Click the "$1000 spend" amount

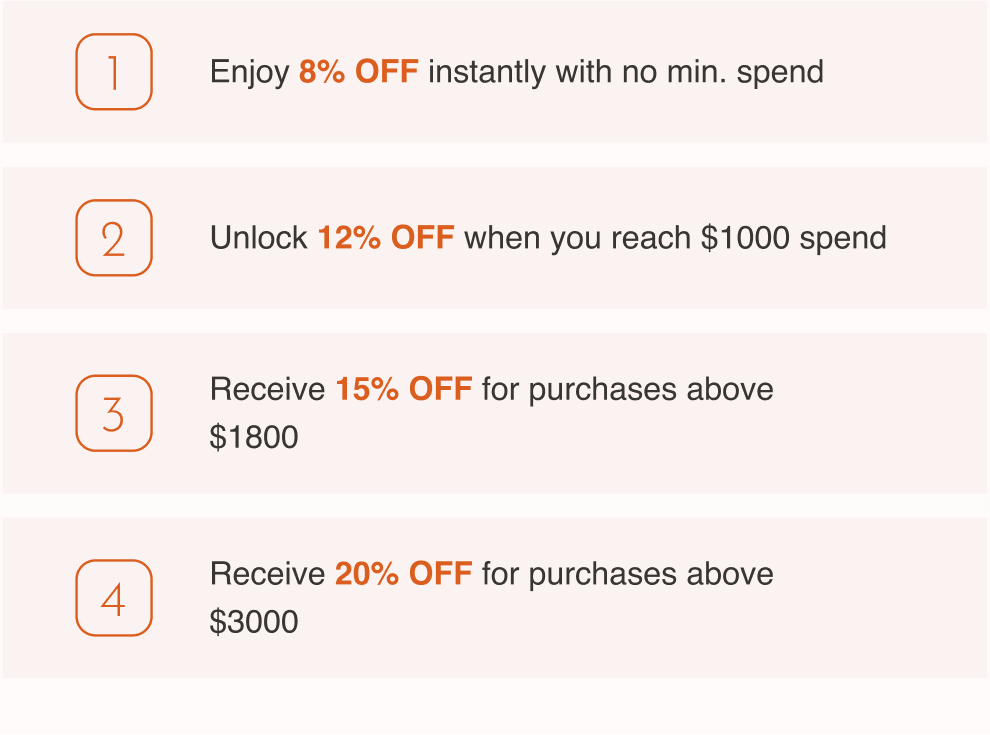(794, 238)
